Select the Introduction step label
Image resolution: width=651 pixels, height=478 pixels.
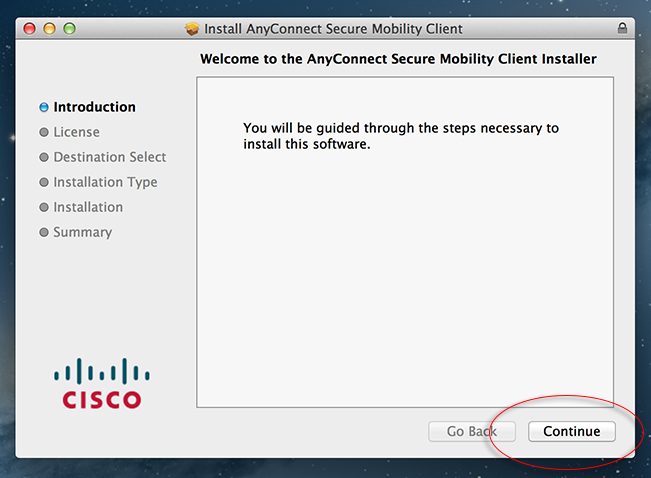coord(95,107)
